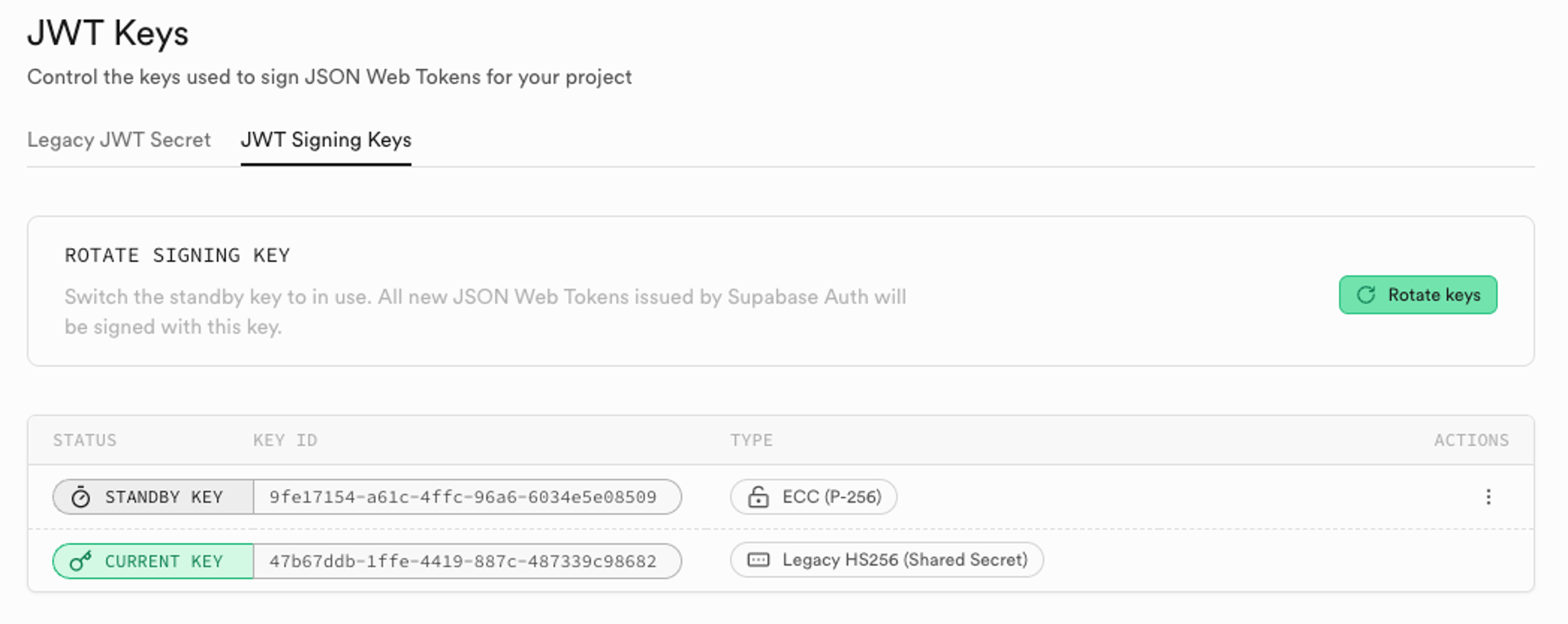Switch to the Legacy JWT Secret tab
The width and height of the screenshot is (1568, 624).
tap(119, 140)
